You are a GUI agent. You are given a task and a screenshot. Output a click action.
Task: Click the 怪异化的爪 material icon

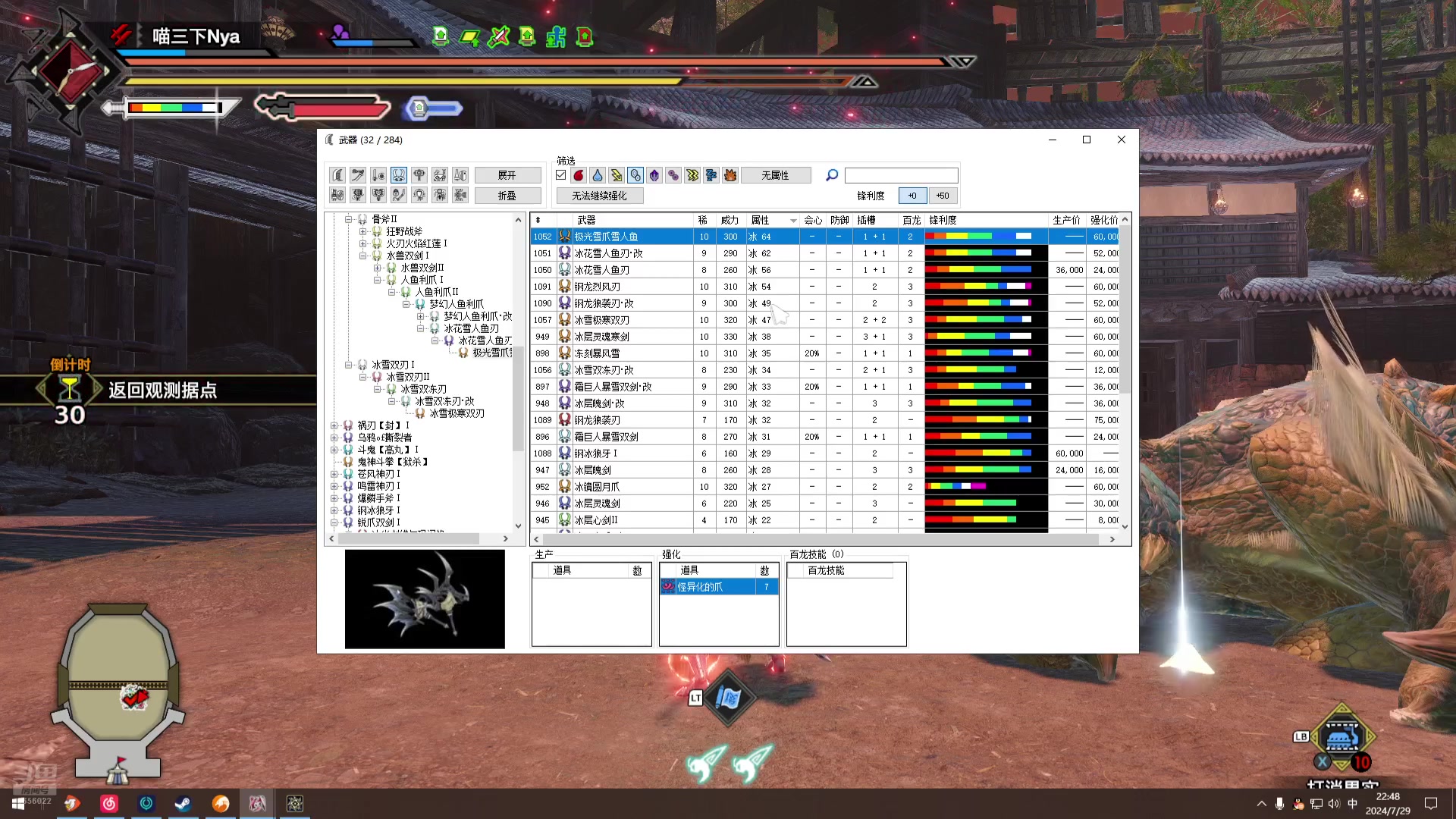(668, 587)
